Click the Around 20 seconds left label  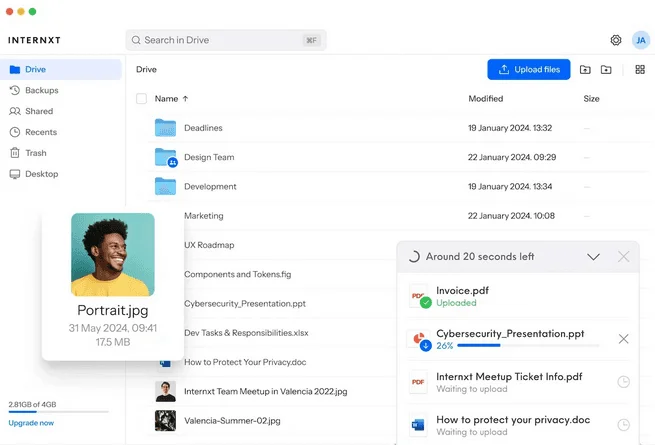[x=480, y=257]
